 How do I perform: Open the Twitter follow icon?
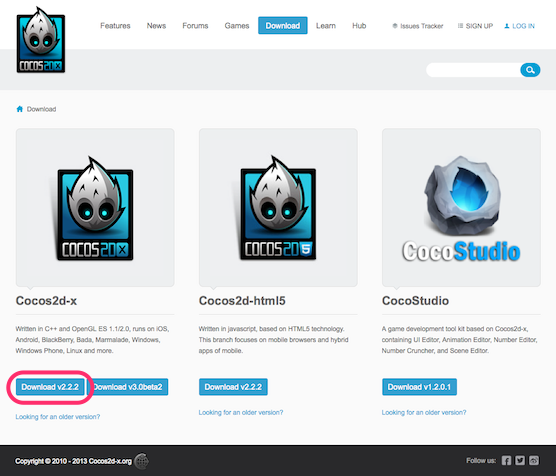520,460
